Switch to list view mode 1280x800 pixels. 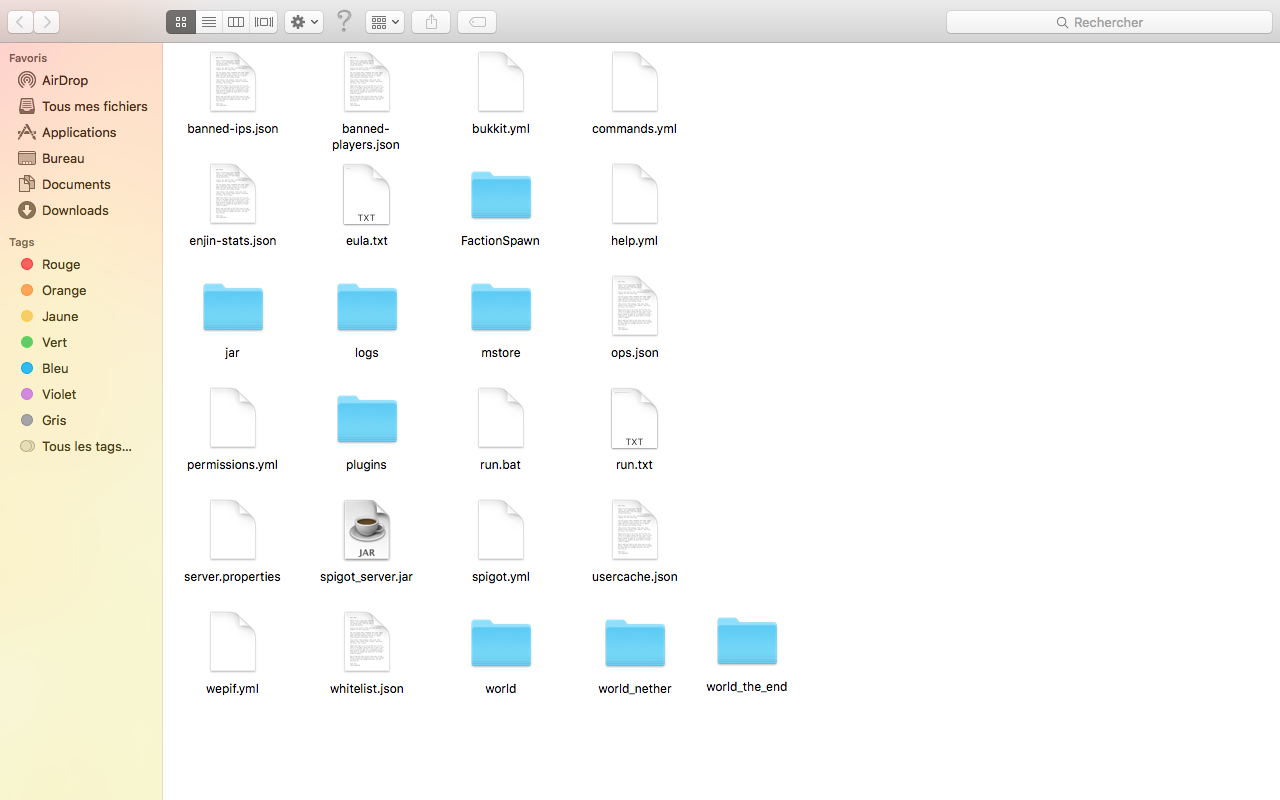coord(208,22)
